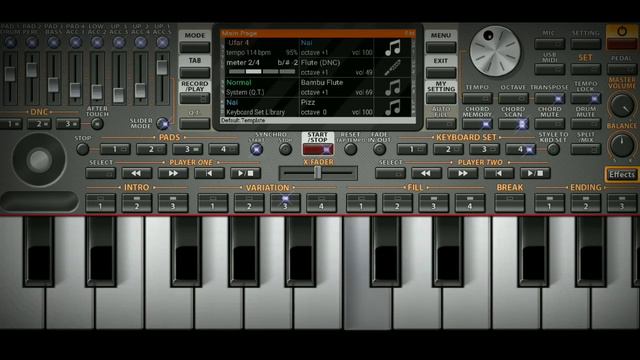Click the Flute (DNC) instrument icon
The height and width of the screenshot is (360, 640).
(x=393, y=68)
